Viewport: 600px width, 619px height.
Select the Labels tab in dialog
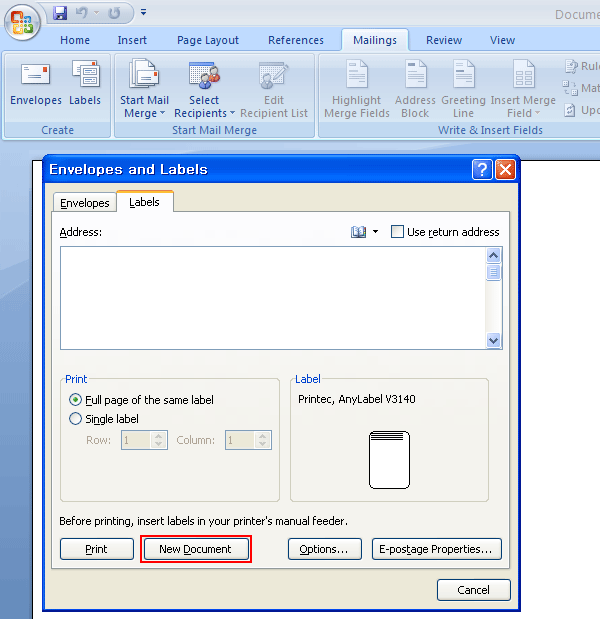pyautogui.click(x=144, y=202)
